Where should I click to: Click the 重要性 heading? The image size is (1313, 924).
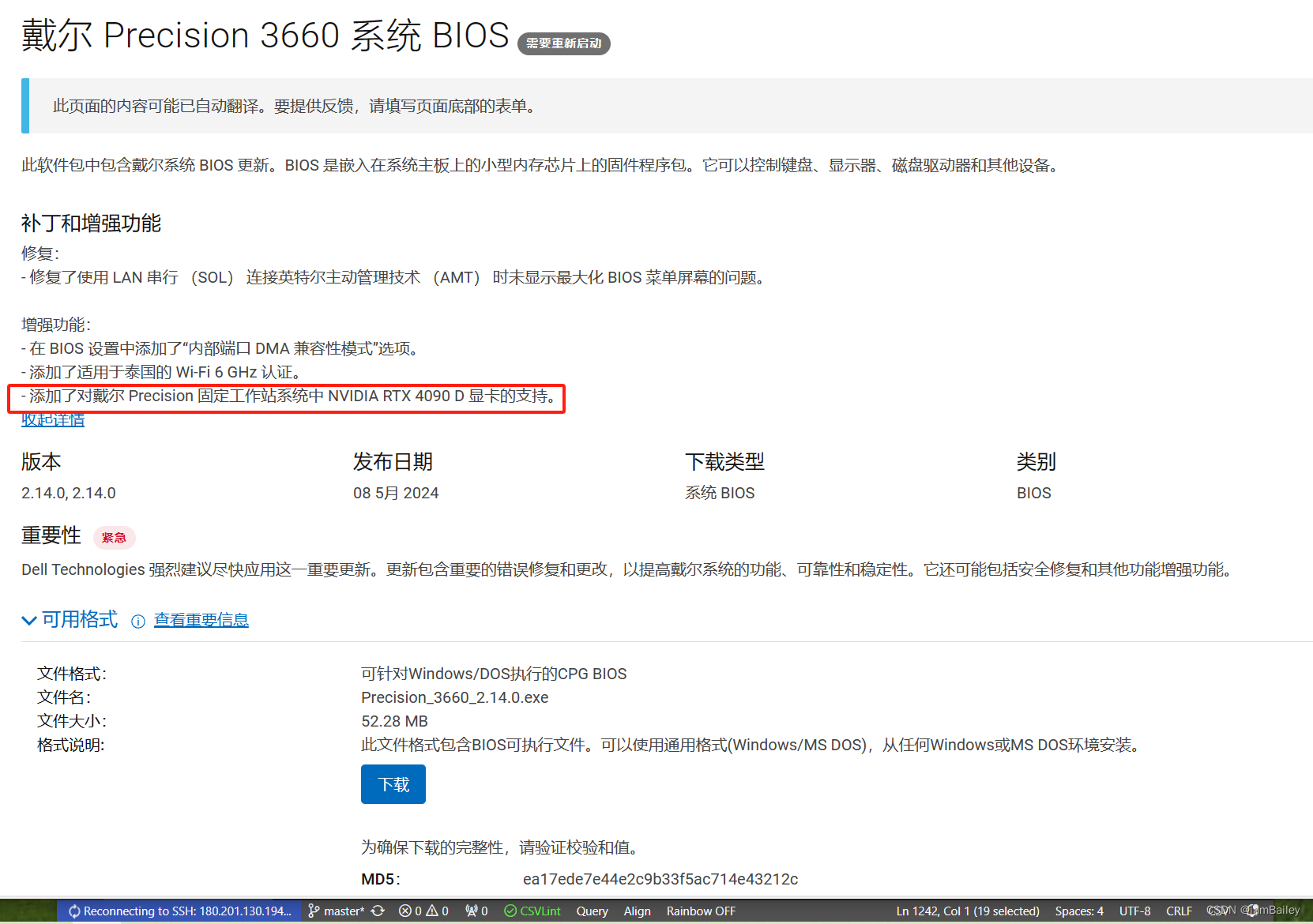pyautogui.click(x=51, y=535)
